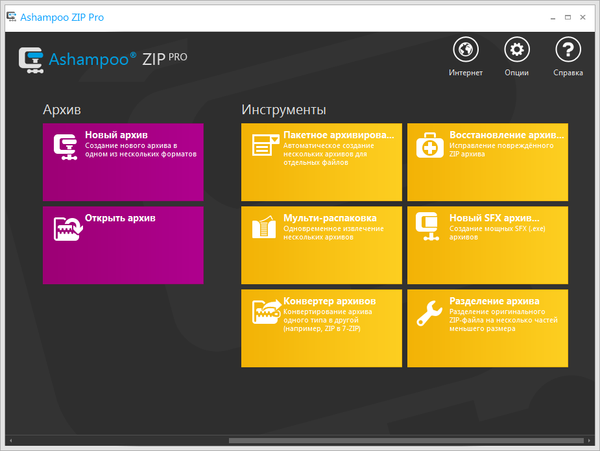Click the Новый архив clamp icon
Image resolution: width=600 pixels, height=451 pixels.
pyautogui.click(x=67, y=145)
